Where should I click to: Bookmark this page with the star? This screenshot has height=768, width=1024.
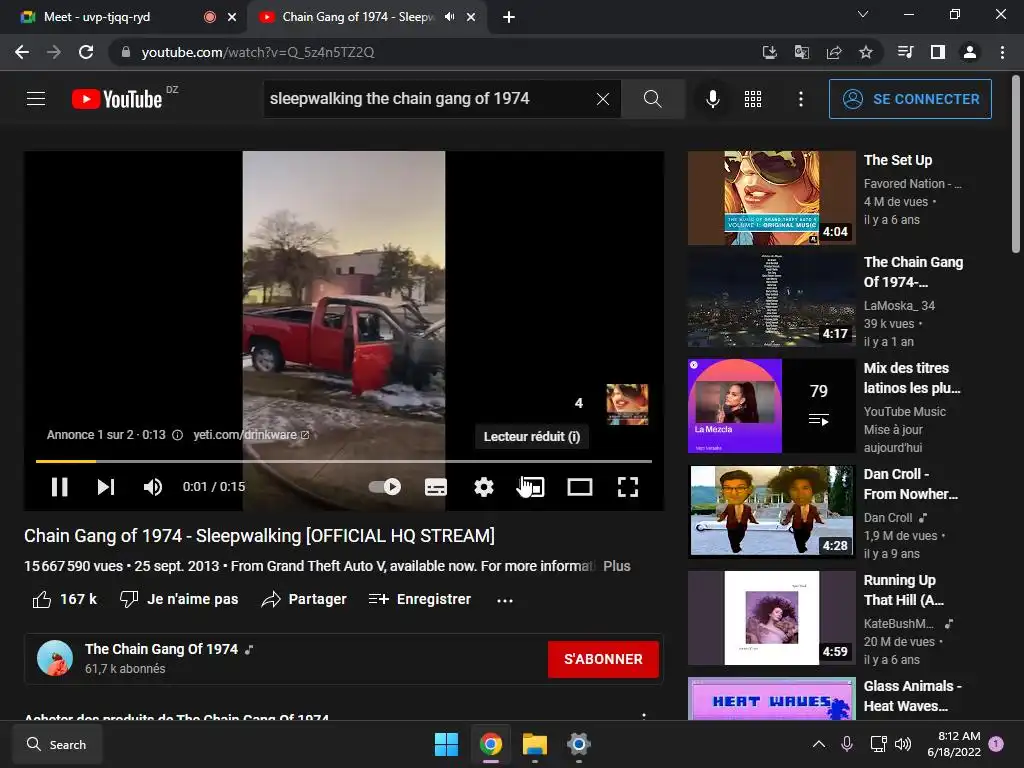point(866,52)
